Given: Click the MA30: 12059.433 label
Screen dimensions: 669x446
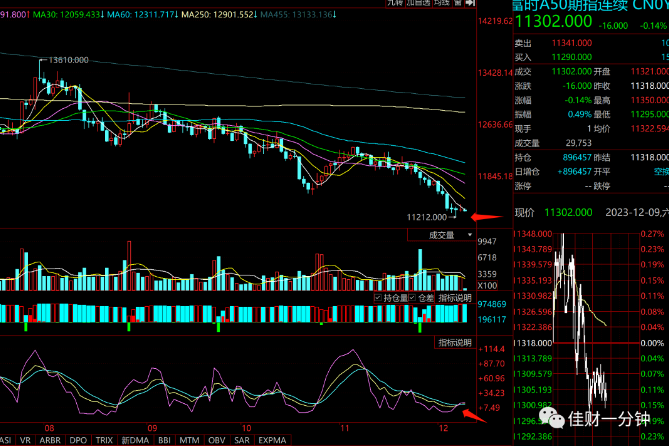Looking at the screenshot, I should pyautogui.click(x=68, y=15).
